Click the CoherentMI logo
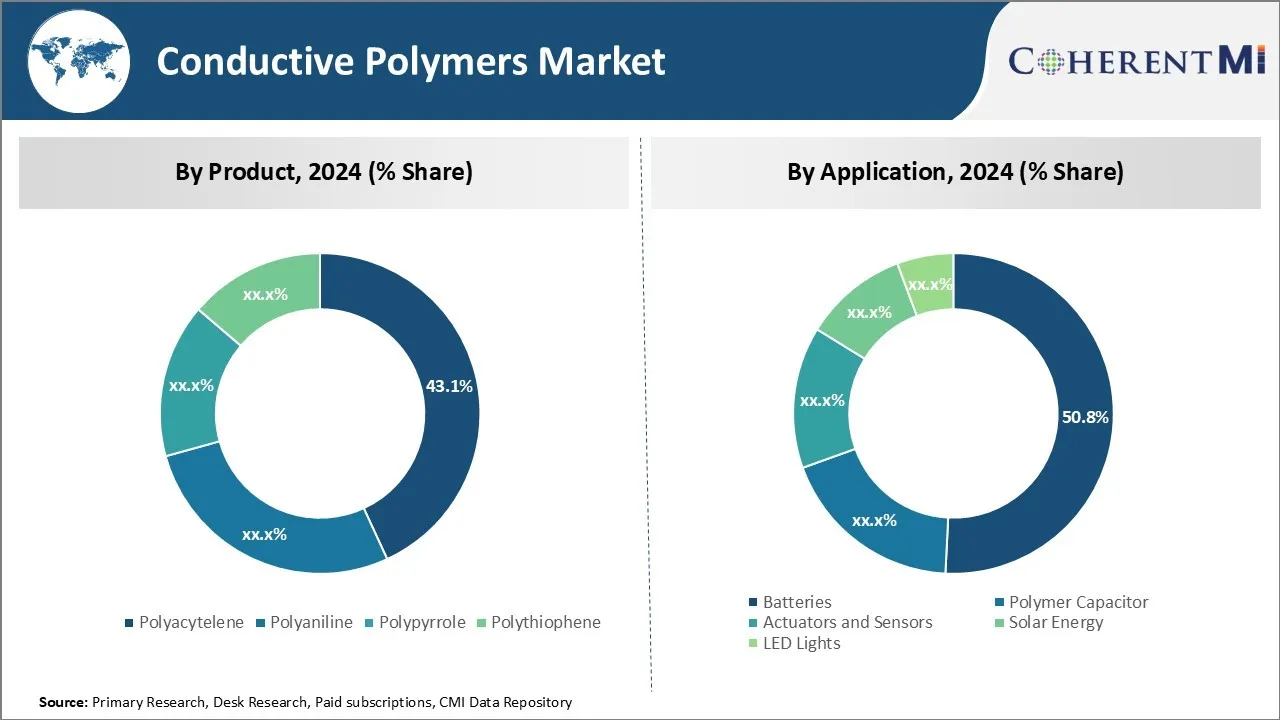The image size is (1280, 720). tap(1137, 61)
